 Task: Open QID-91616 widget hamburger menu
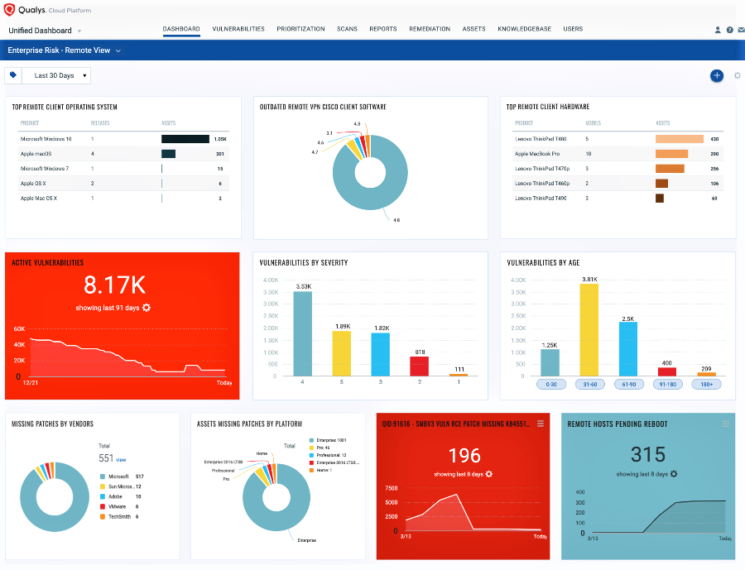point(540,423)
